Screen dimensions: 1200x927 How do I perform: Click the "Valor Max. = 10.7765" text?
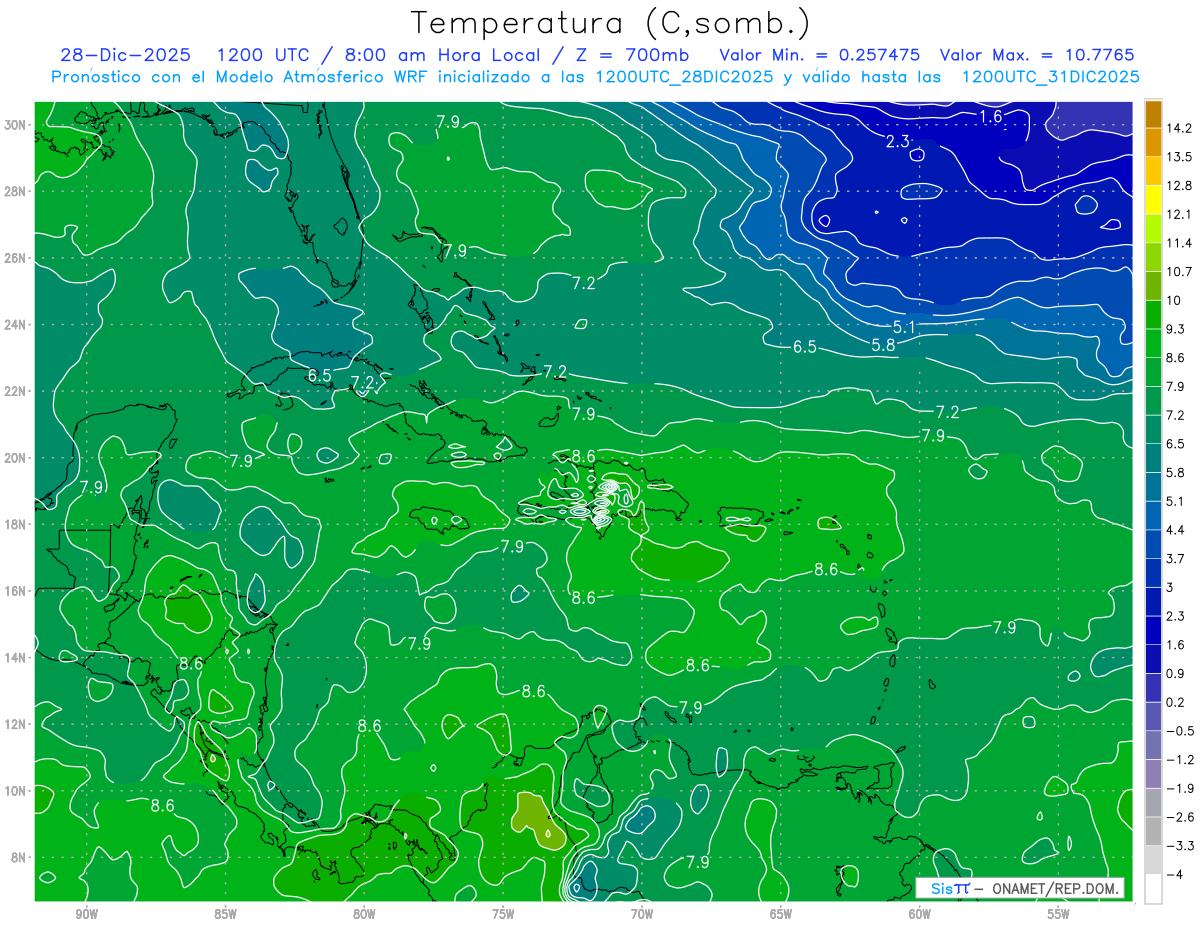click(x=1037, y=55)
